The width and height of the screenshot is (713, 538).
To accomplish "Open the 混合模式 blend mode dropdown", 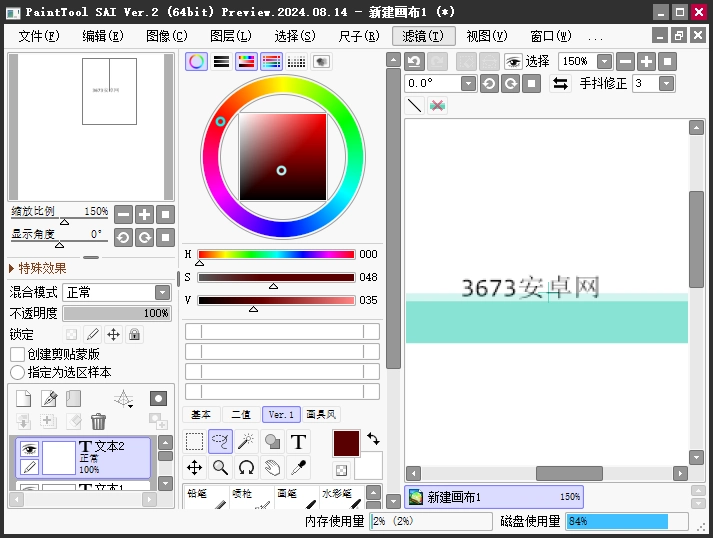I will point(162,292).
